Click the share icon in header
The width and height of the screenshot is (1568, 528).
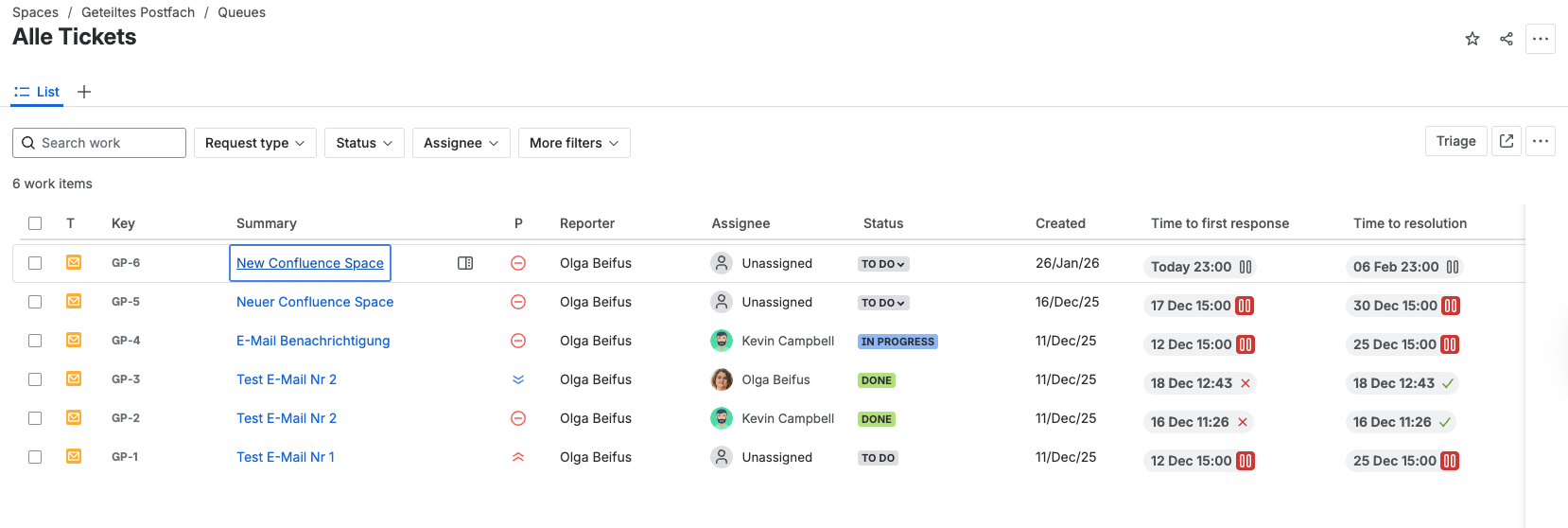pos(1507,39)
